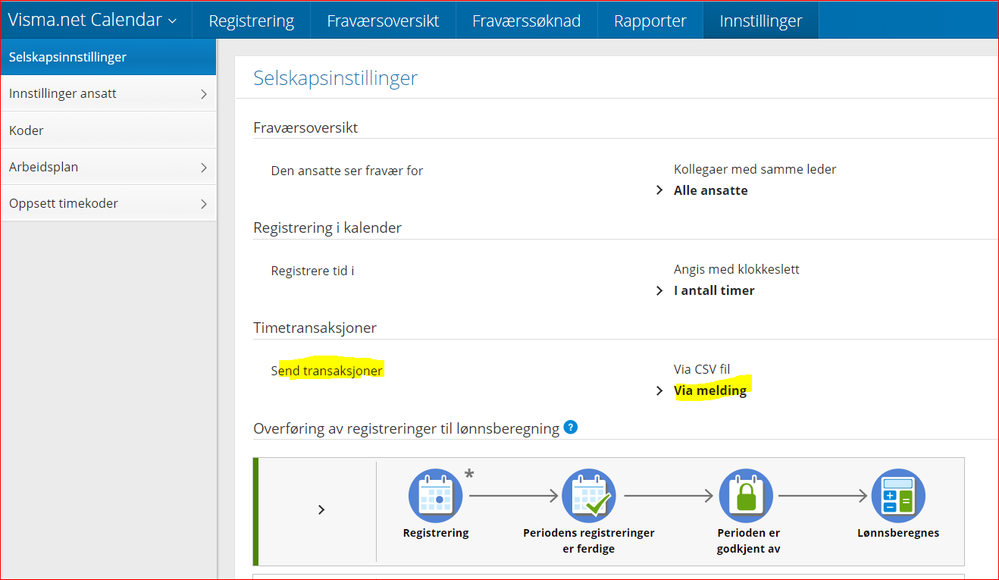Go to the Registrering tab
Viewport: 999px width, 580px height.
(x=251, y=20)
